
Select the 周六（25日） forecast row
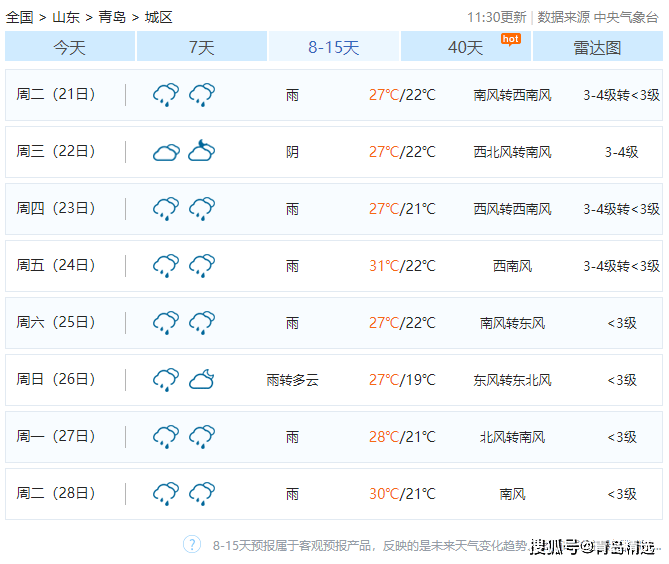point(334,323)
